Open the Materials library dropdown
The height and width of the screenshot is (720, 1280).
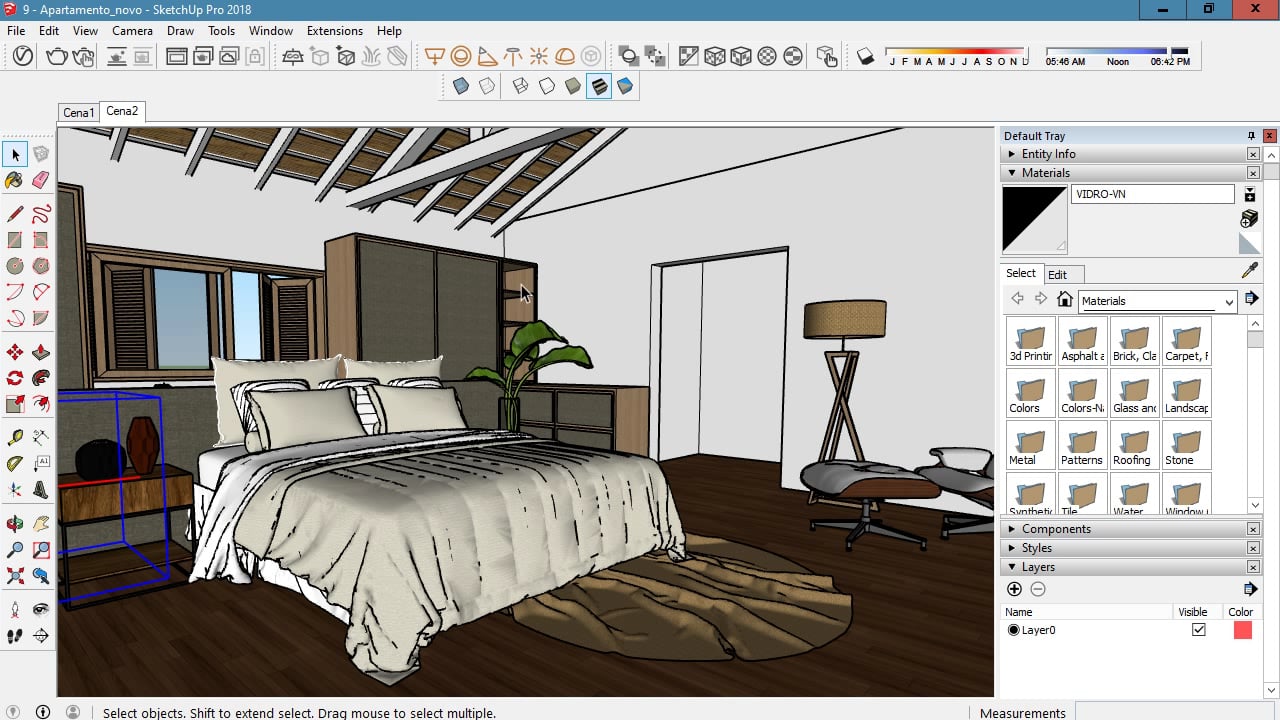coord(1158,301)
